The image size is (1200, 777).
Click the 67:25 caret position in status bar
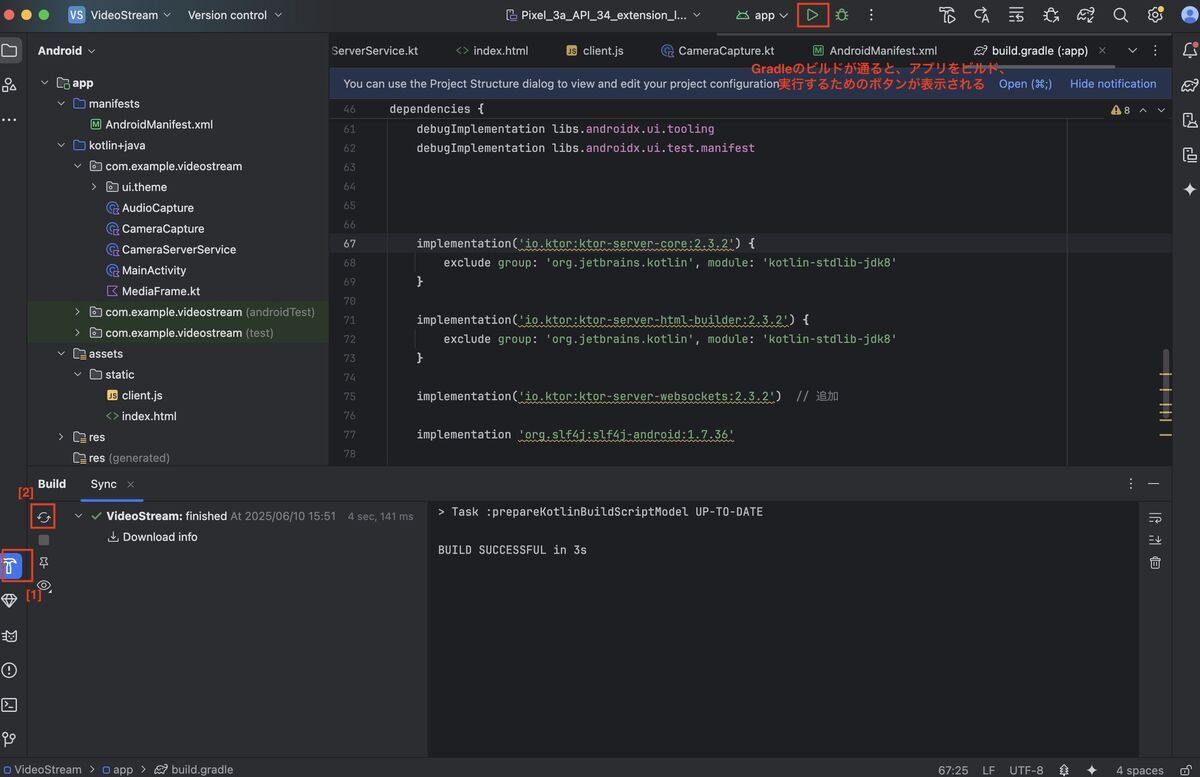[953, 770]
